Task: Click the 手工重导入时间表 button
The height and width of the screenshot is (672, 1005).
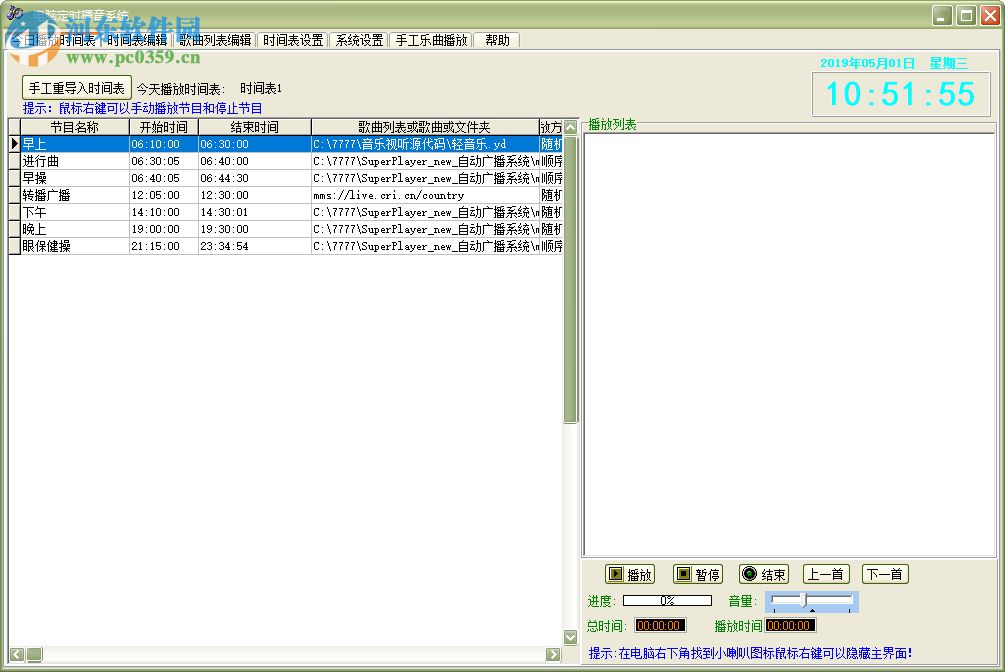Action: (77, 88)
